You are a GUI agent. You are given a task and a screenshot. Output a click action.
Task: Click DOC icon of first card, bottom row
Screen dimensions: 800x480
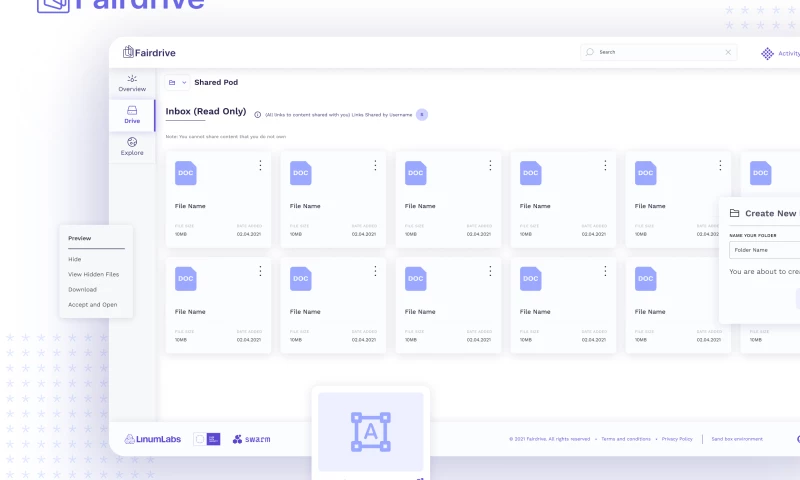[x=186, y=279]
